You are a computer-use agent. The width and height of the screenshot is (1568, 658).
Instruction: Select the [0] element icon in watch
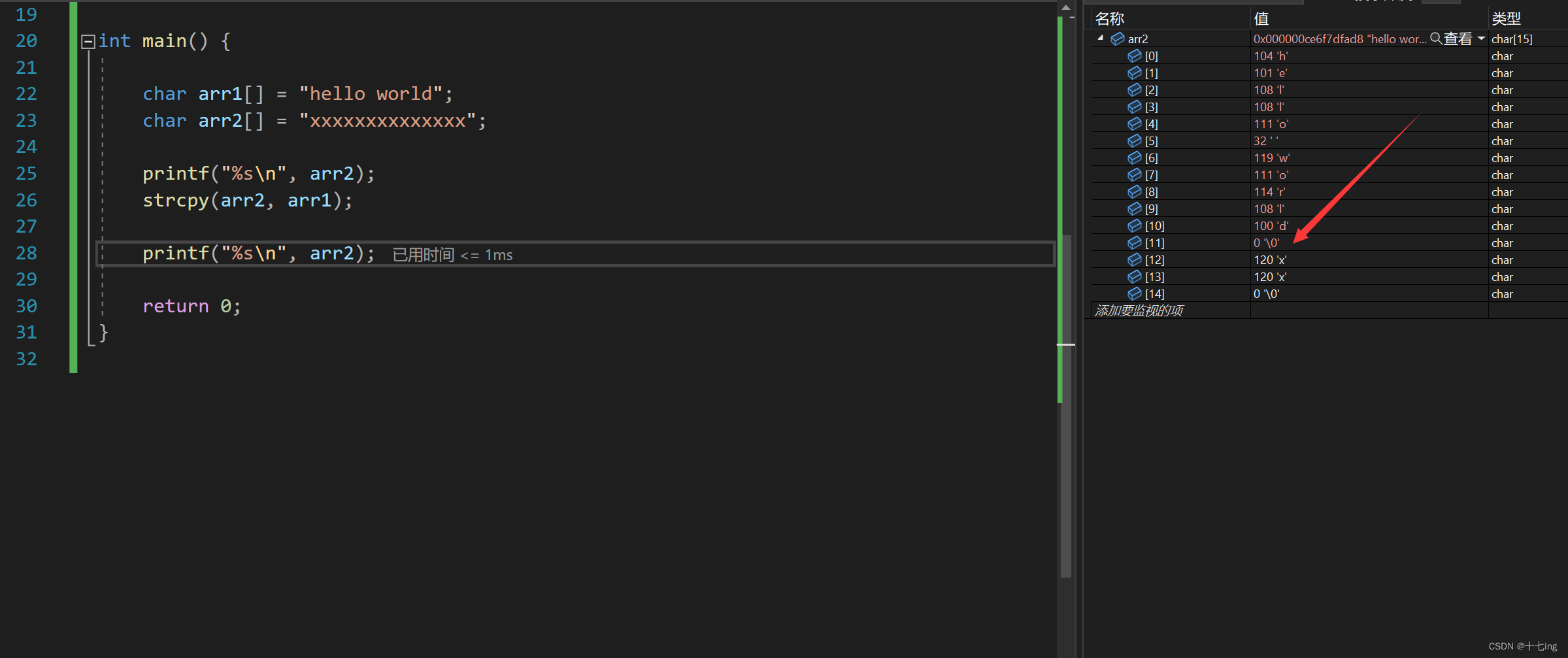pyautogui.click(x=1135, y=56)
